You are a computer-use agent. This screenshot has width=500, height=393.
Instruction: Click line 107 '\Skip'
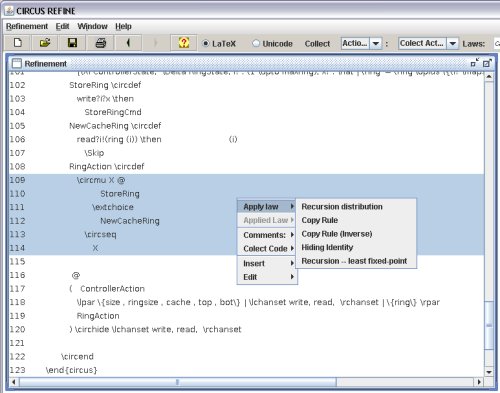(x=94, y=153)
